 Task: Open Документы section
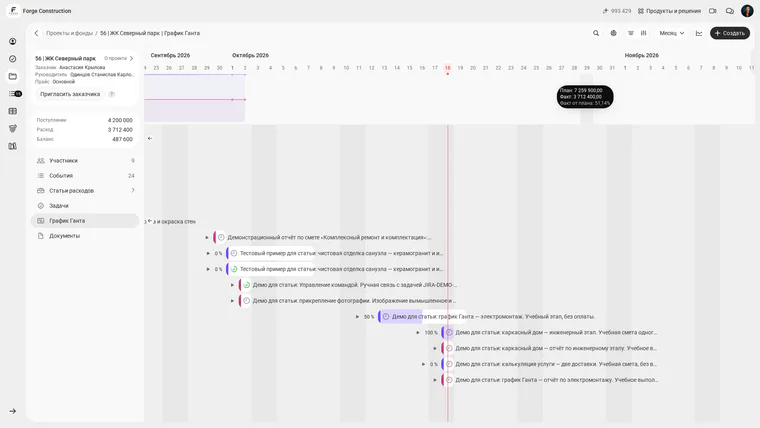[x=85, y=236]
